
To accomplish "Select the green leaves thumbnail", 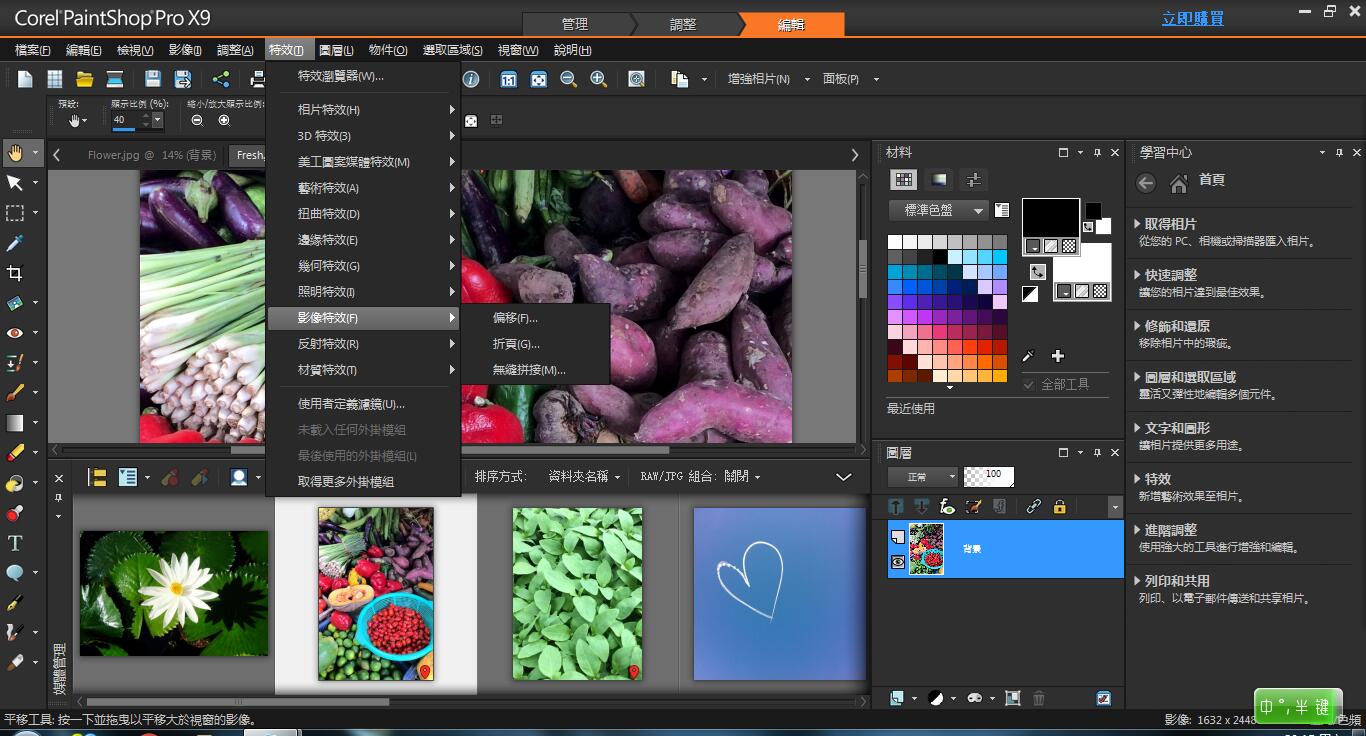I will point(578,594).
